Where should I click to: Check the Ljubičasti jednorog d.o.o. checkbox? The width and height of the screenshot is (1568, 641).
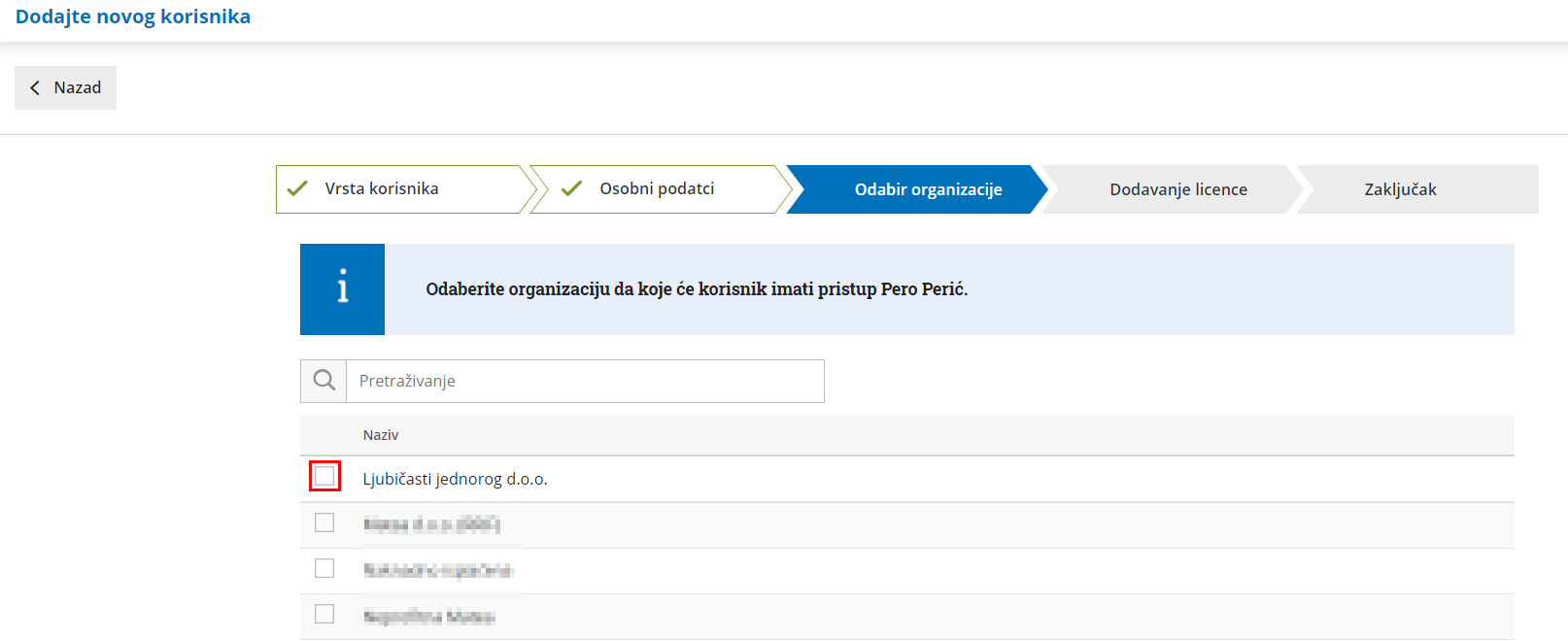coord(324,476)
